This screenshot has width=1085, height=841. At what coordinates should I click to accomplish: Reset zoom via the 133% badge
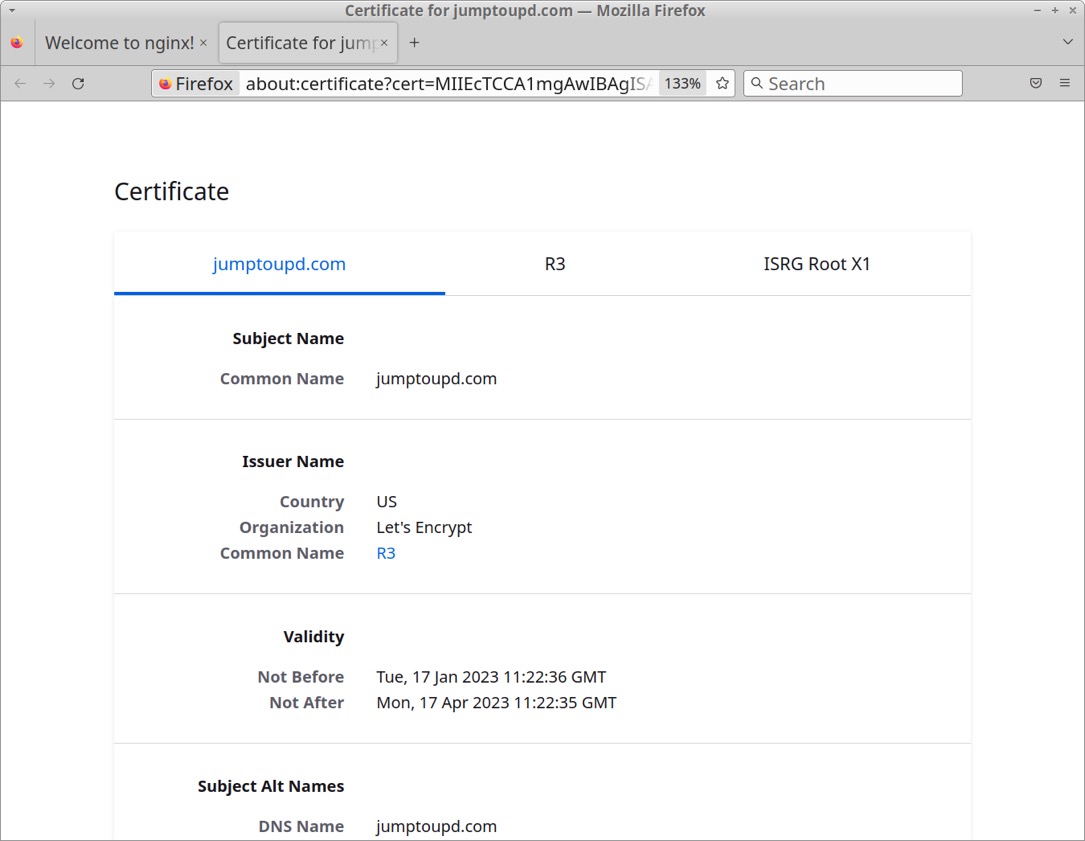(x=682, y=84)
